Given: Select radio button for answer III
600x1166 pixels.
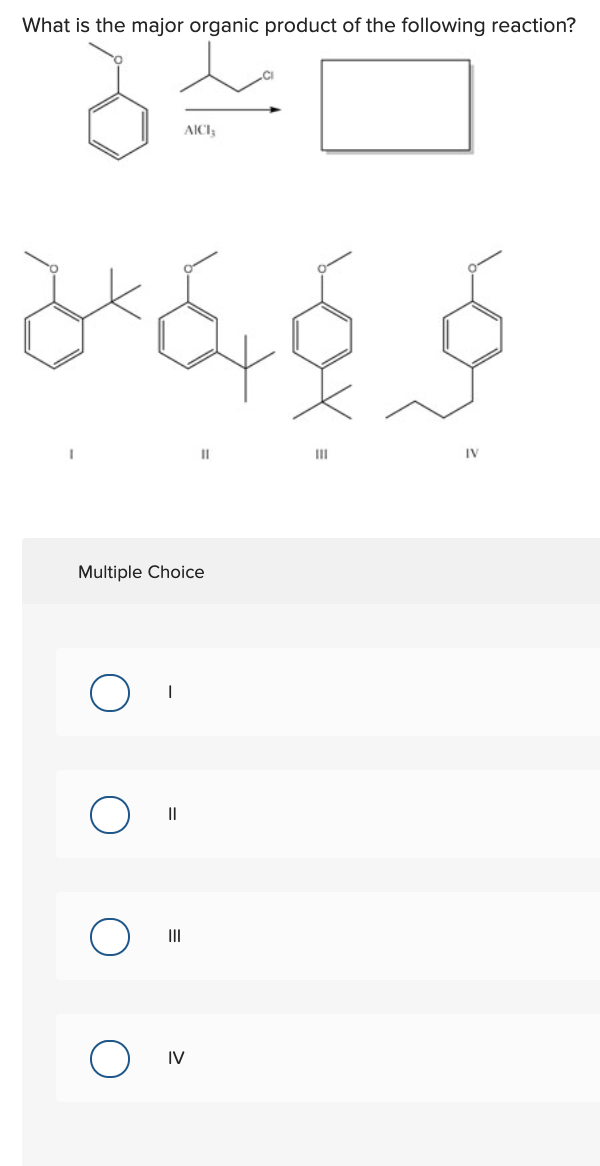Looking at the screenshot, I should [110, 938].
